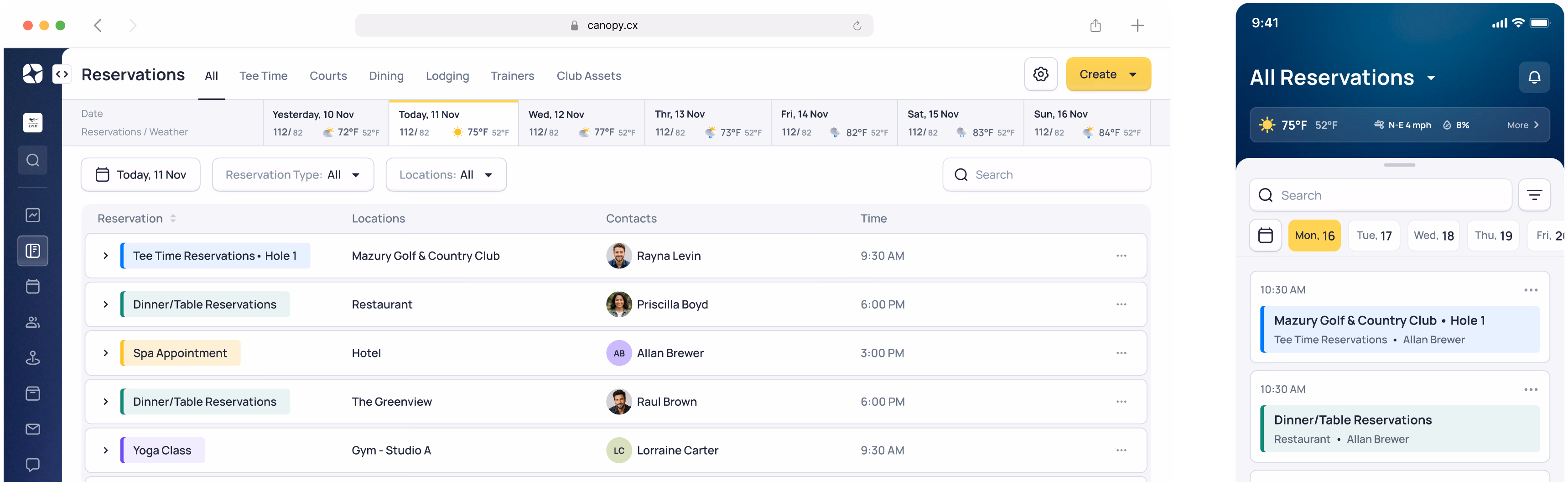The image size is (1568, 482).
Task: Open more options for Allan Brewer spa row
Action: pos(1121,353)
